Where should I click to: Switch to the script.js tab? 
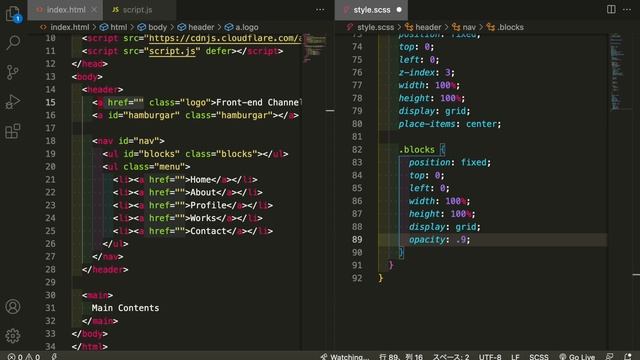tap(138, 10)
